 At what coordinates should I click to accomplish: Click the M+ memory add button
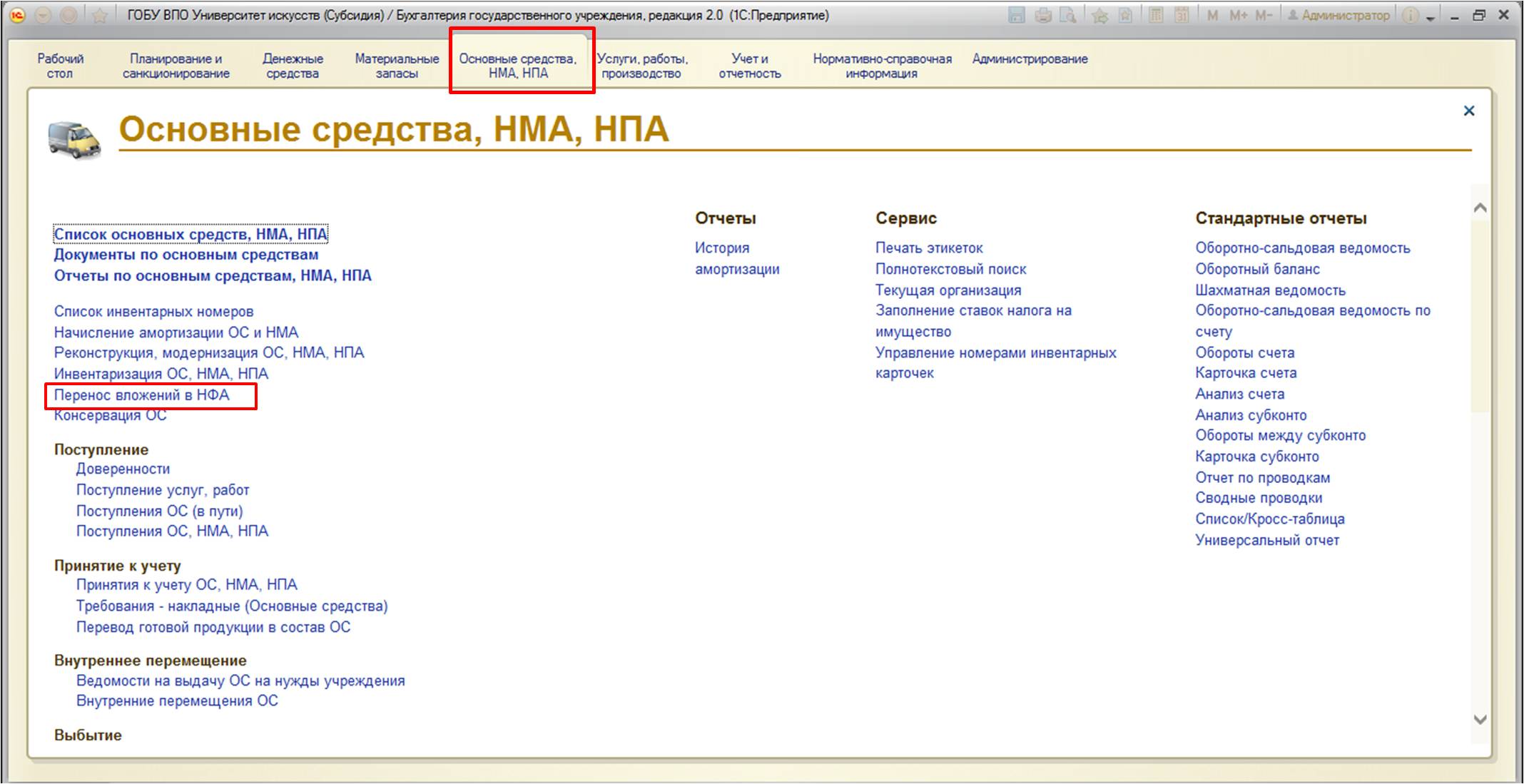(x=1238, y=15)
